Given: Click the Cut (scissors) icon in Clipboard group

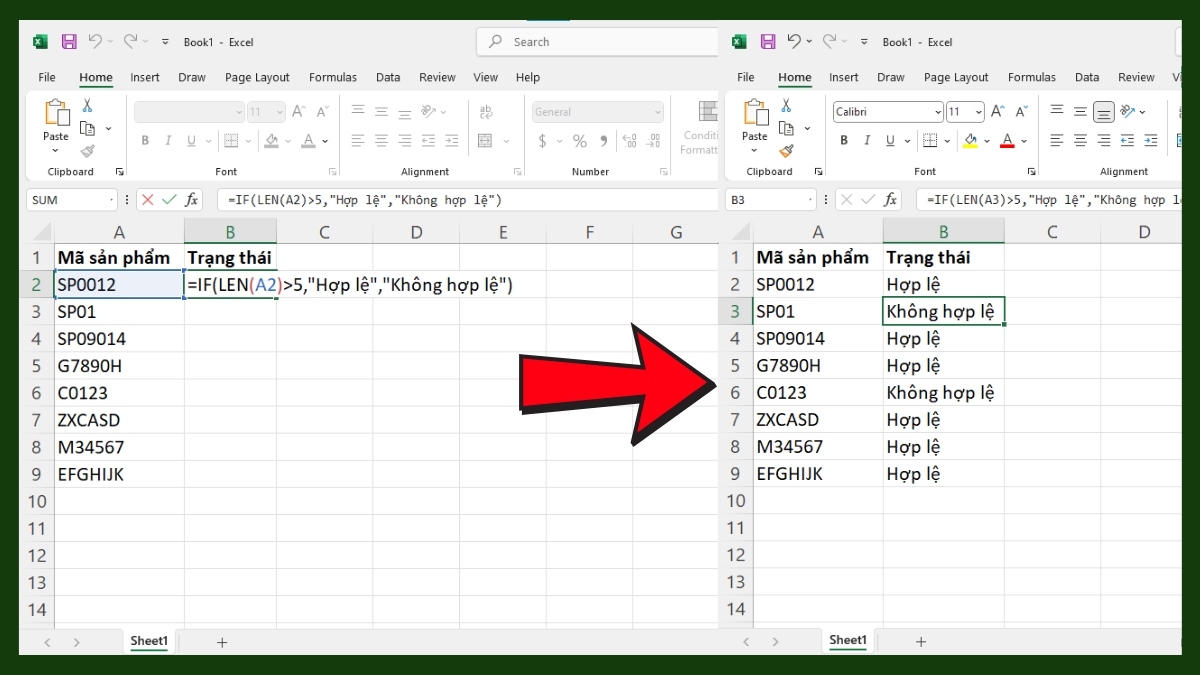Looking at the screenshot, I should (x=87, y=103).
